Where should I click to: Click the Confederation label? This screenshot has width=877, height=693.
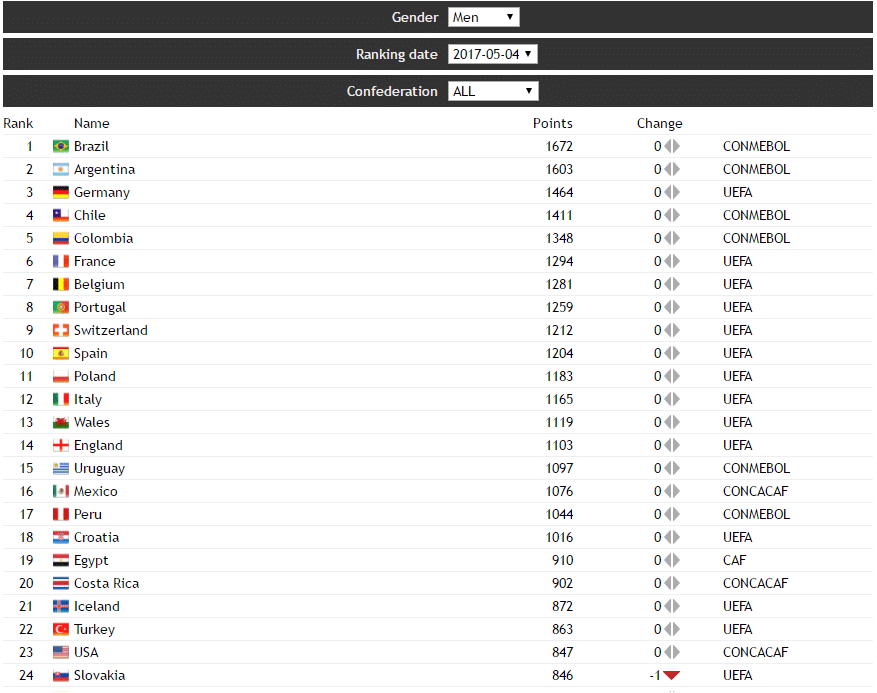click(392, 91)
